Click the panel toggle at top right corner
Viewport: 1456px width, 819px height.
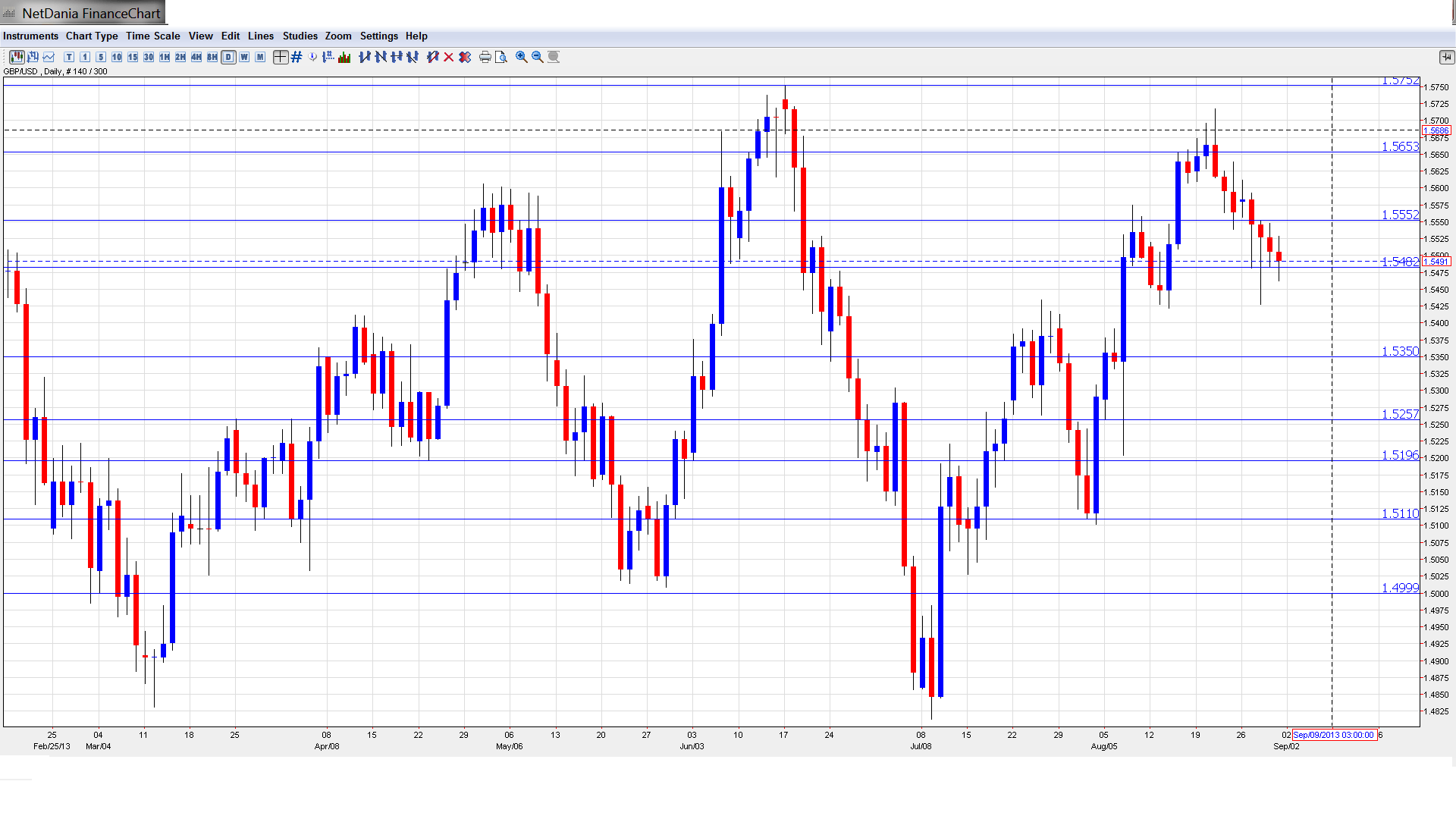[1446, 57]
